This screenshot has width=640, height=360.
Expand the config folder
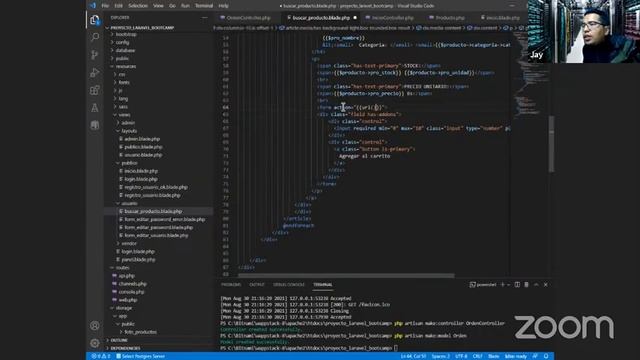[x=122, y=42]
